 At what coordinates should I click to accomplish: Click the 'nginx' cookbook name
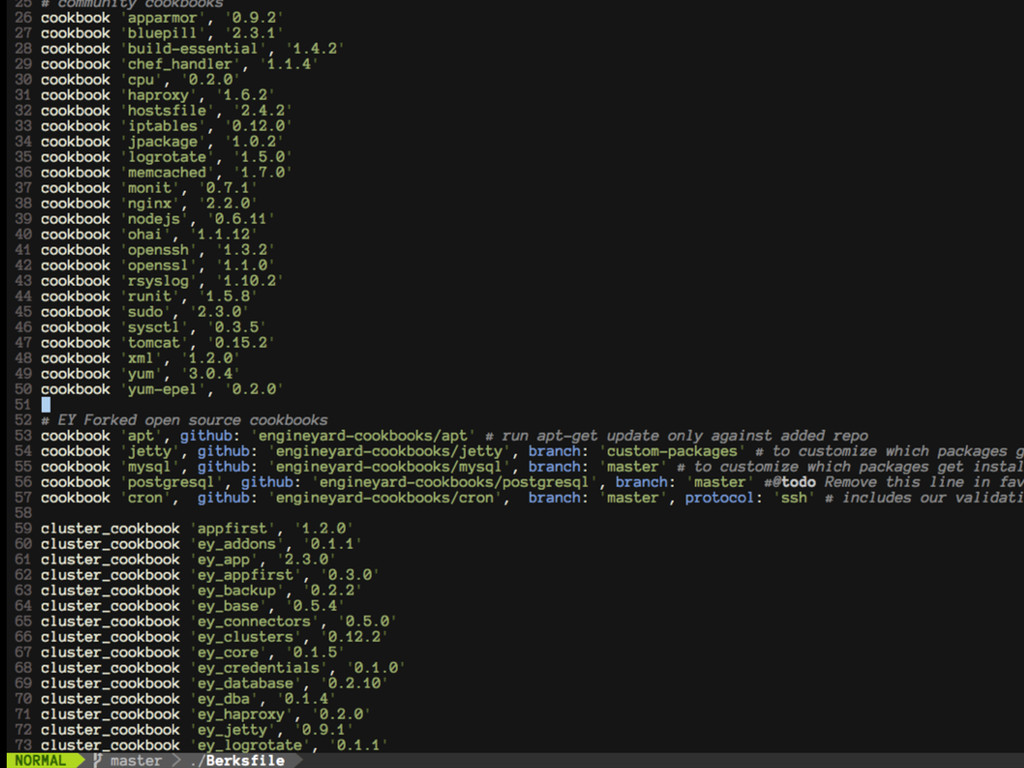(149, 204)
